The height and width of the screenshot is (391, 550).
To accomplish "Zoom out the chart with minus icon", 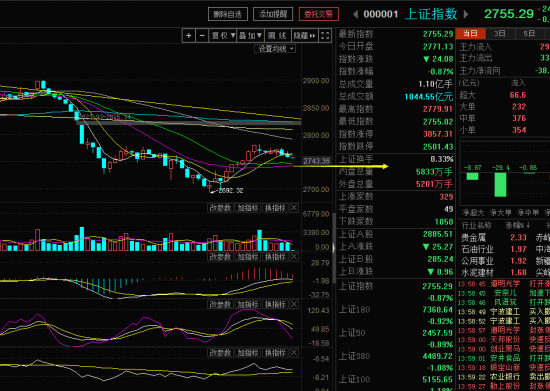I will [x=202, y=35].
